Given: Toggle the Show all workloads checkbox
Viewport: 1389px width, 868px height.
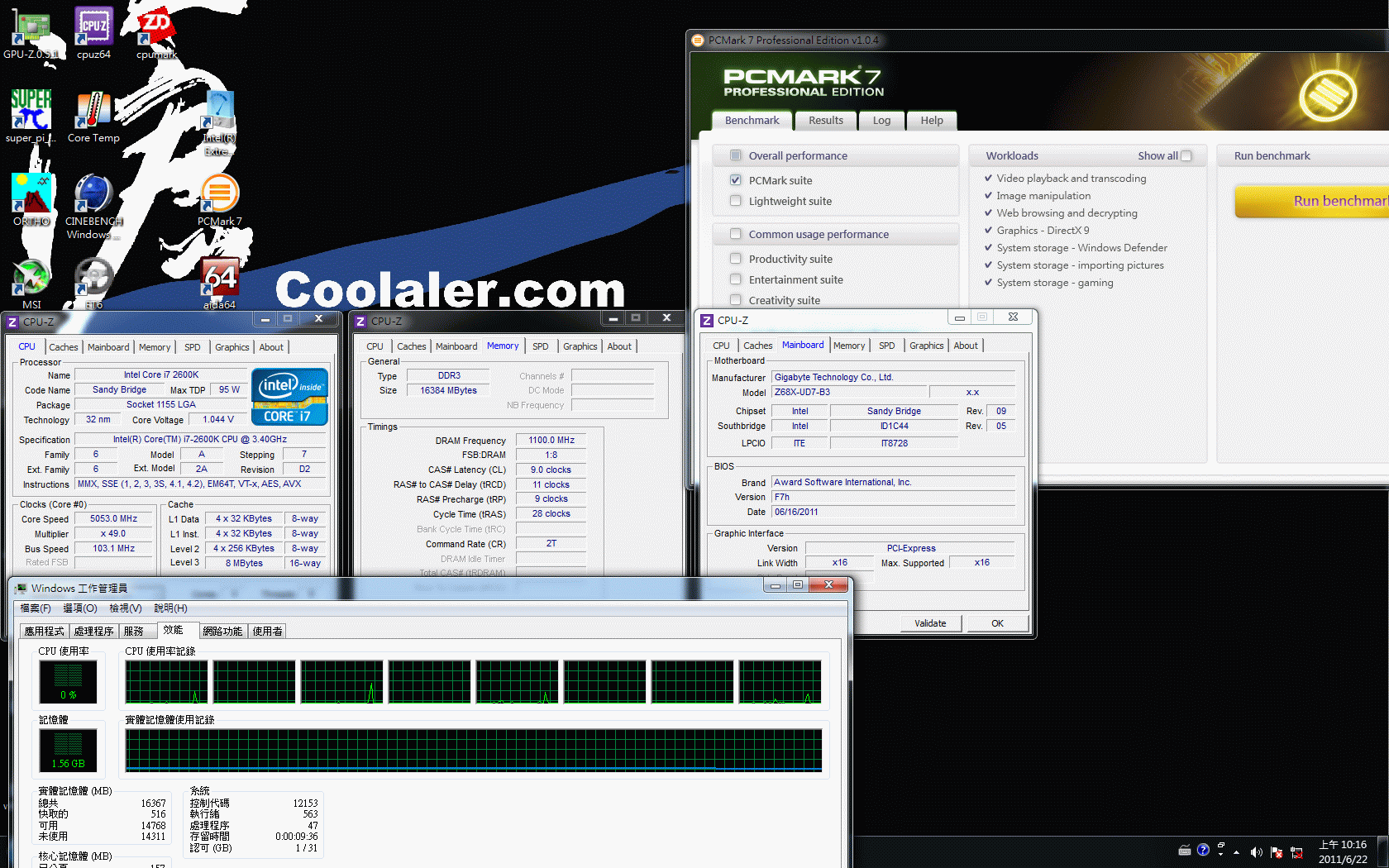Looking at the screenshot, I should (1186, 155).
